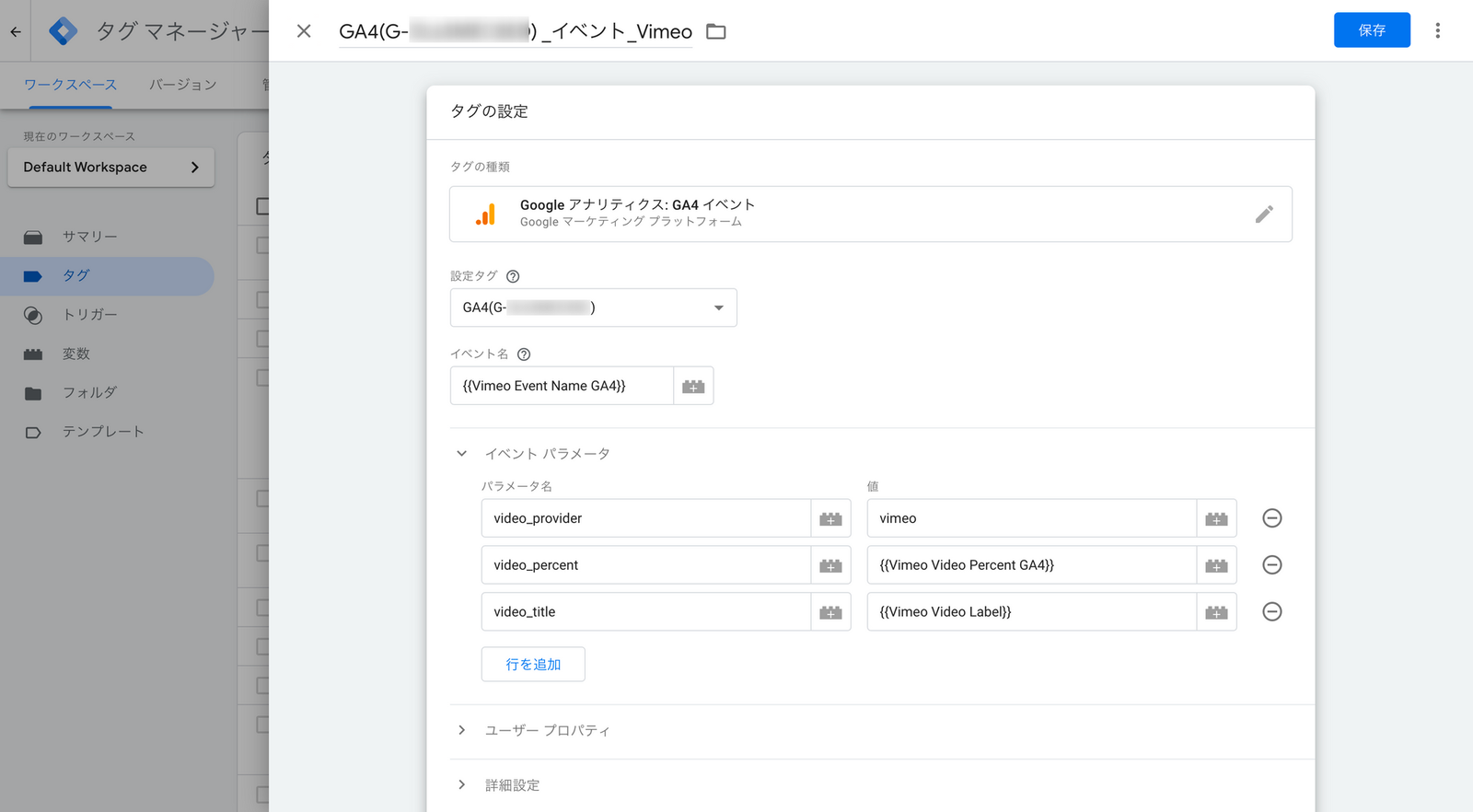Click the event name field {{Vimeo Event Name GA4}}
The height and width of the screenshot is (812, 1473).
point(562,386)
